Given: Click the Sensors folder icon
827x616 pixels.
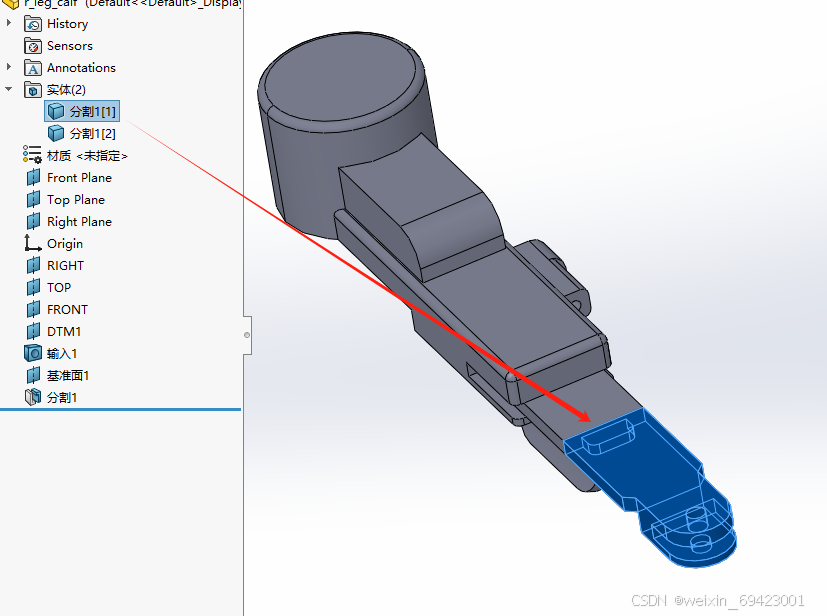Looking at the screenshot, I should tap(33, 46).
